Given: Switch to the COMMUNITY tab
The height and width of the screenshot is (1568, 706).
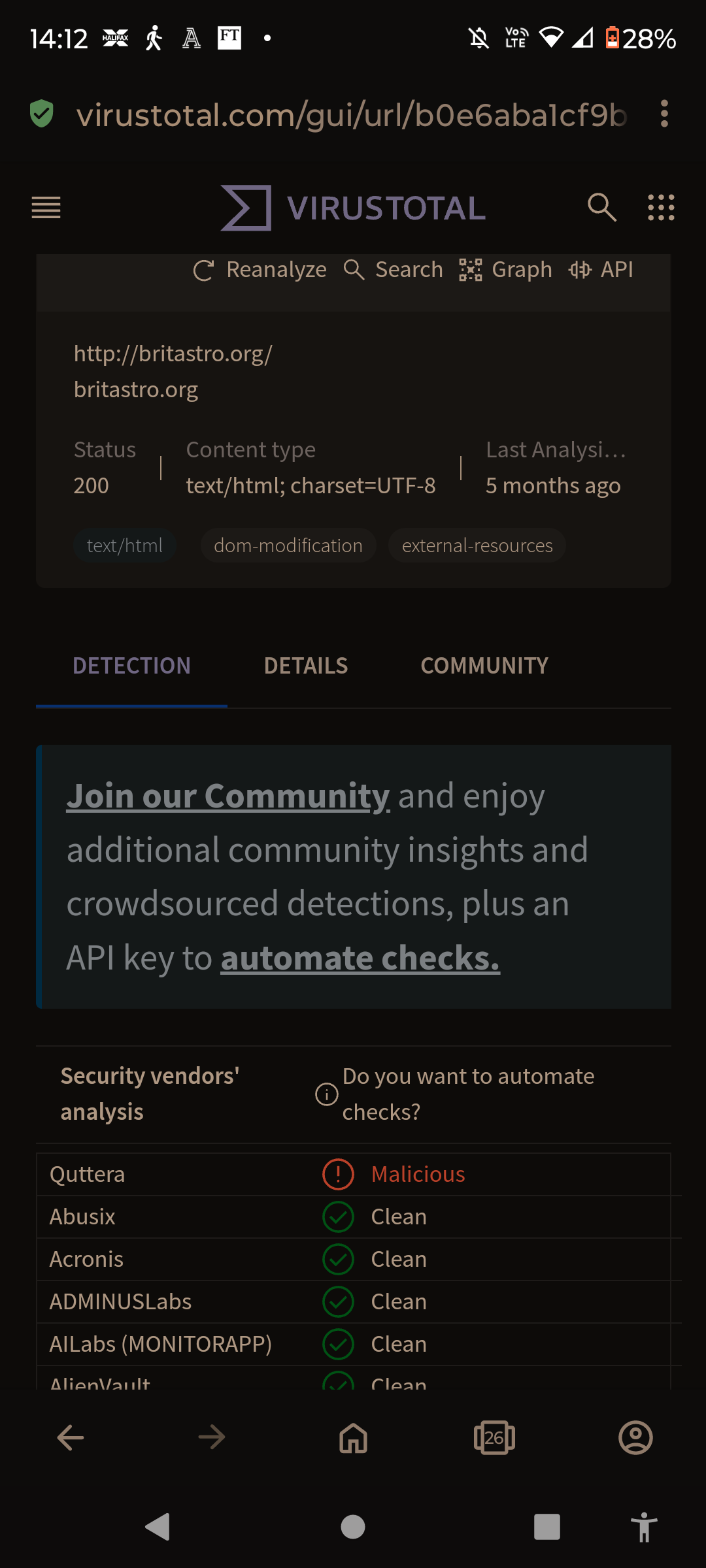Looking at the screenshot, I should [x=484, y=666].
